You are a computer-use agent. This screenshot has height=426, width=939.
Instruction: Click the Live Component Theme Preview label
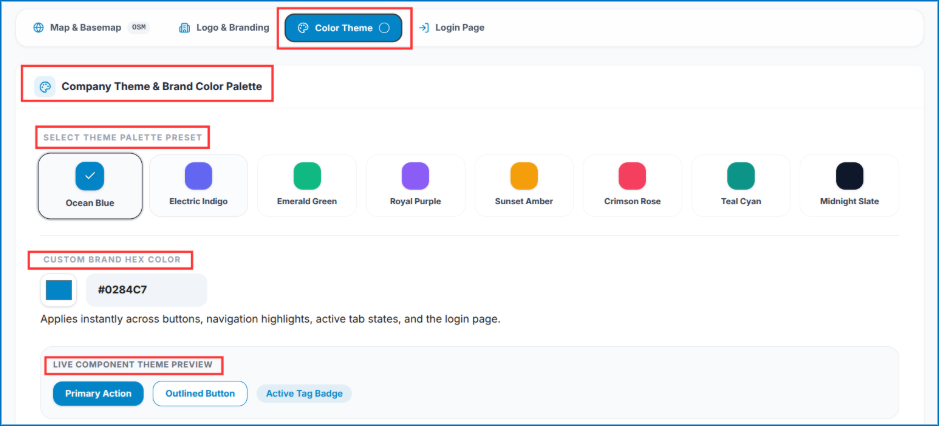pos(133,364)
